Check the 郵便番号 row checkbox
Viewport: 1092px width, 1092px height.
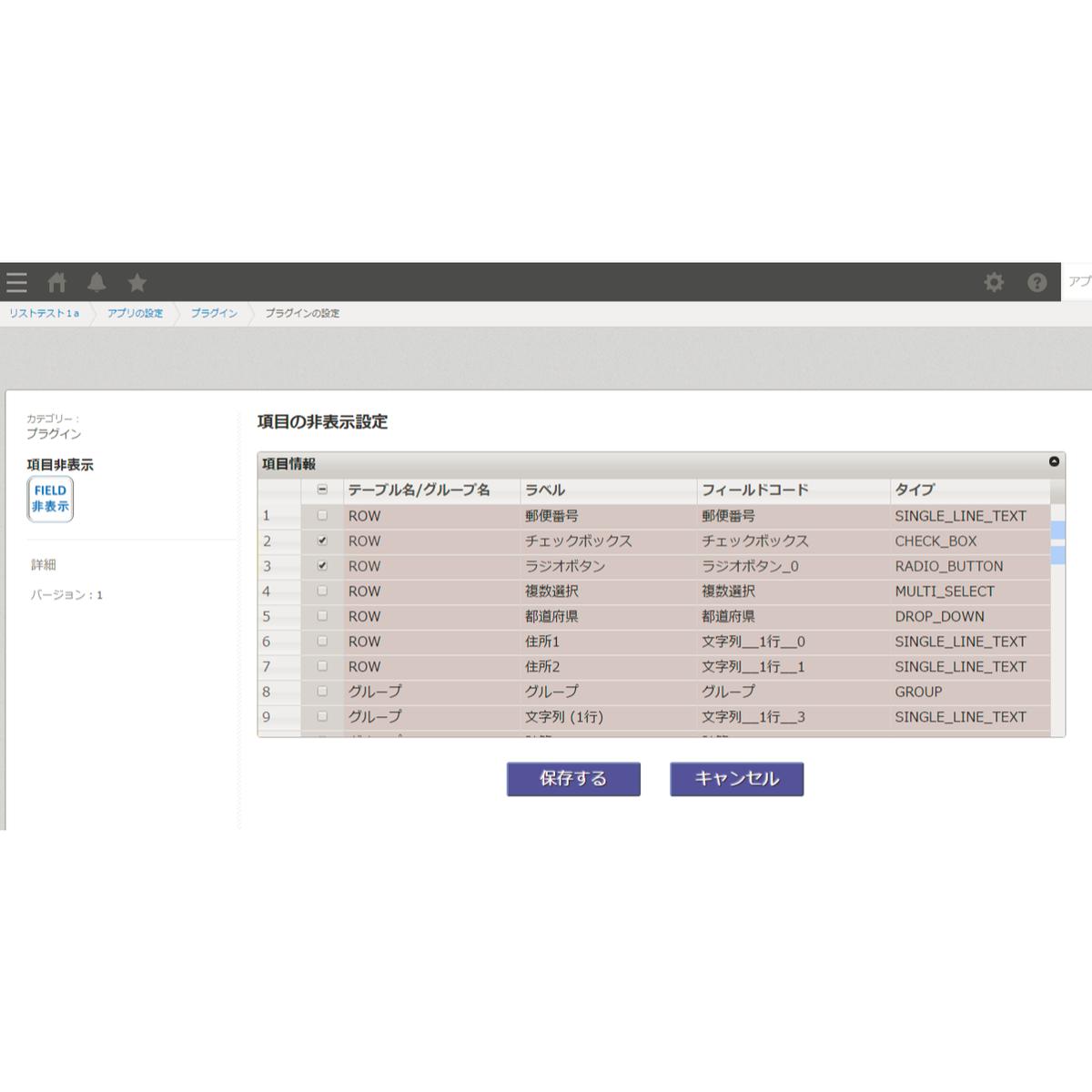[322, 516]
